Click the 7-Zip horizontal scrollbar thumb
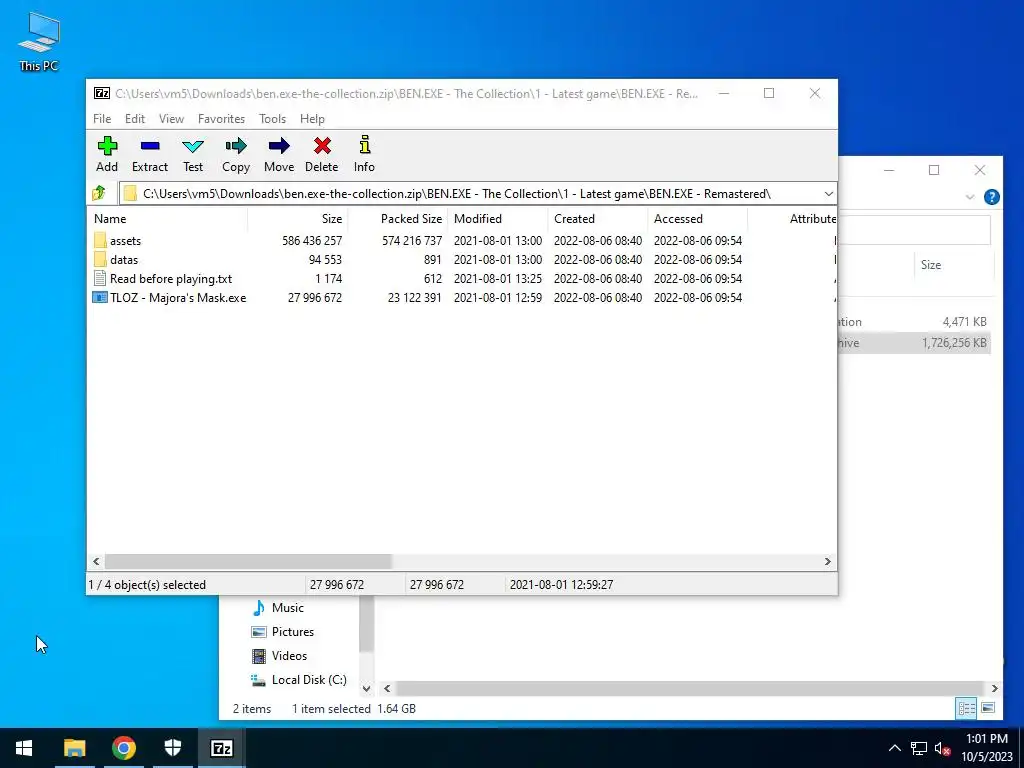Viewport: 1024px width, 768px height. coord(248,562)
